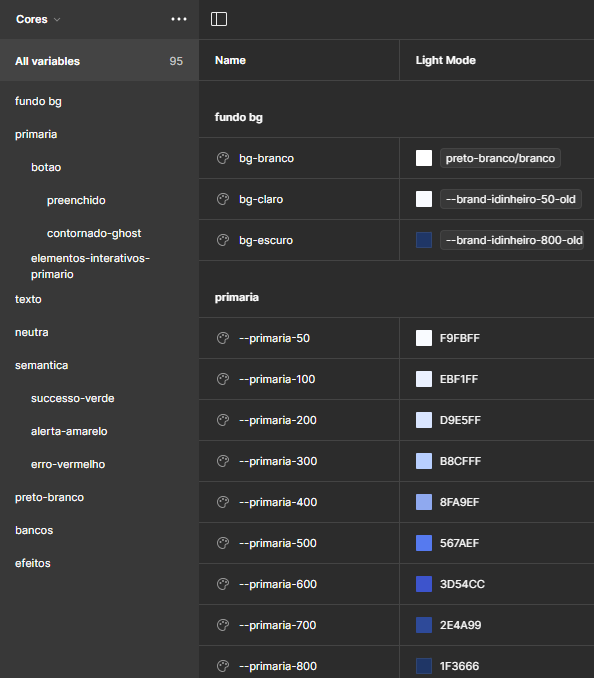Open the Cores collection dropdown
The image size is (594, 678).
[38, 19]
